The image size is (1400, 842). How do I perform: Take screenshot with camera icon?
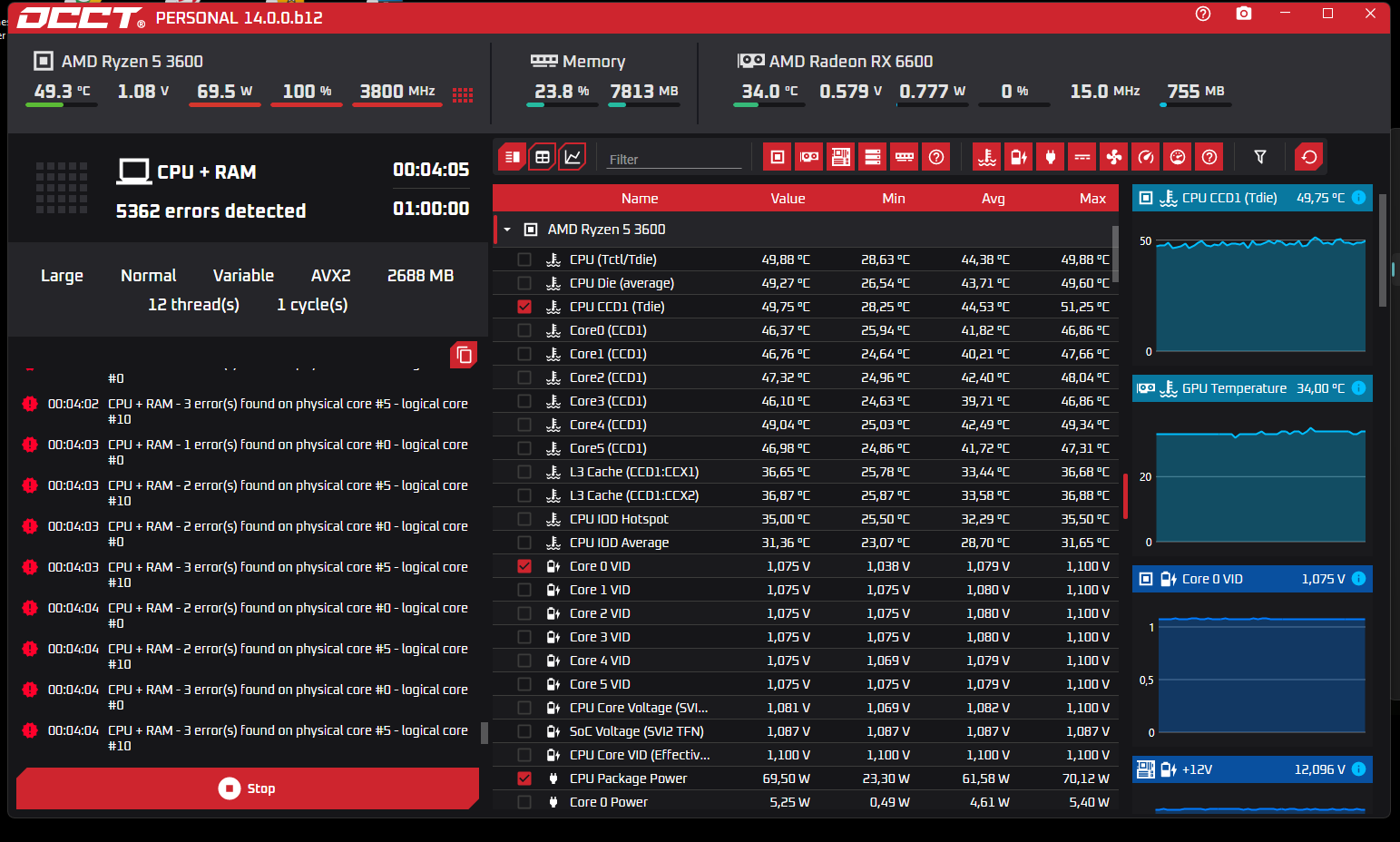click(x=1244, y=14)
